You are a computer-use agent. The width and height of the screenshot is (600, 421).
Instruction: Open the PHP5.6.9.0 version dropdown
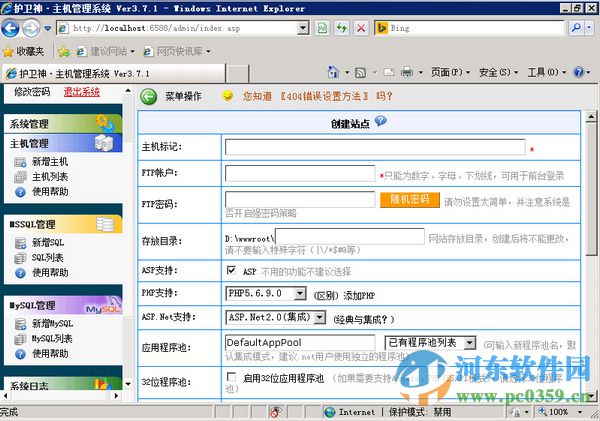300,294
